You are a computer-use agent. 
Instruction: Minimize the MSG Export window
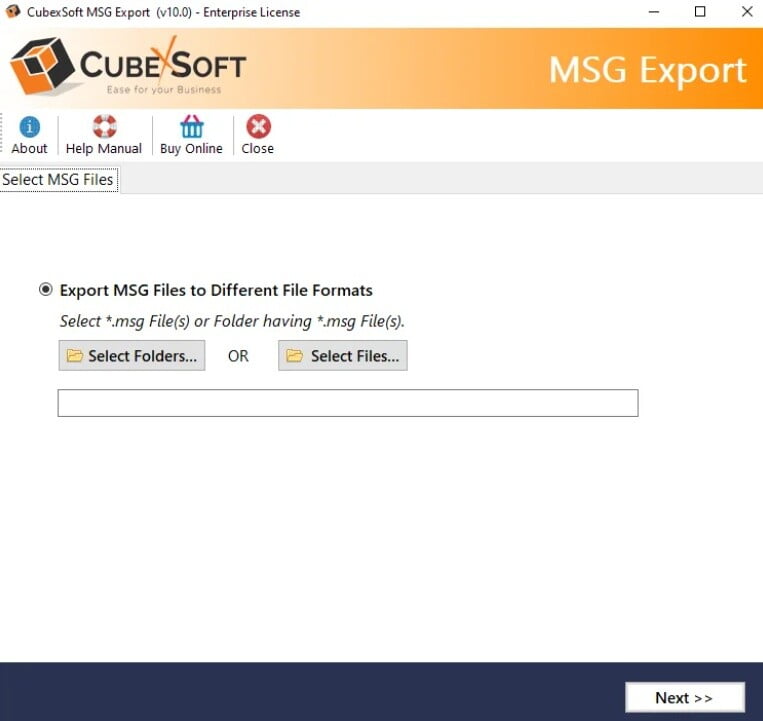click(x=654, y=12)
